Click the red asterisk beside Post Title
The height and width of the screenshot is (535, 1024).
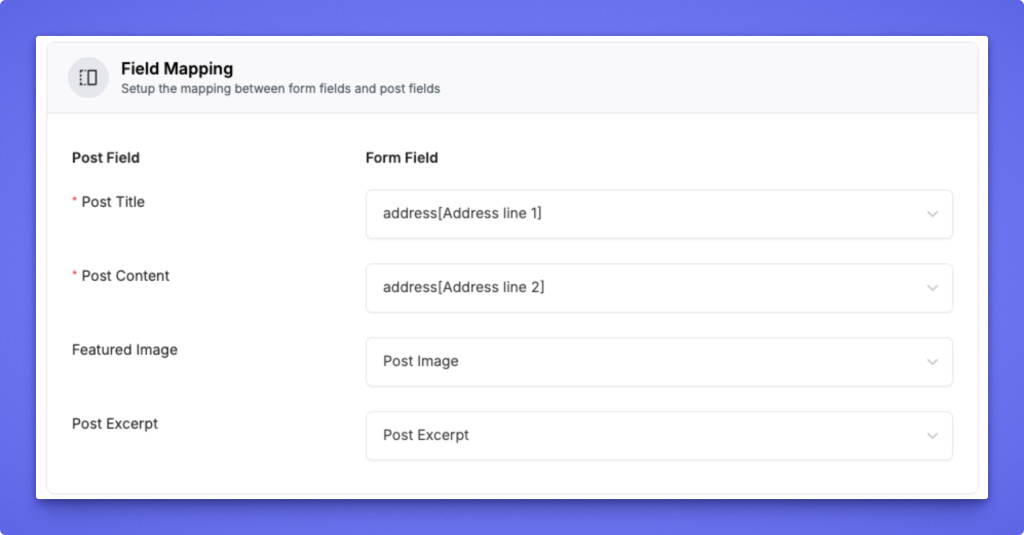click(74, 200)
